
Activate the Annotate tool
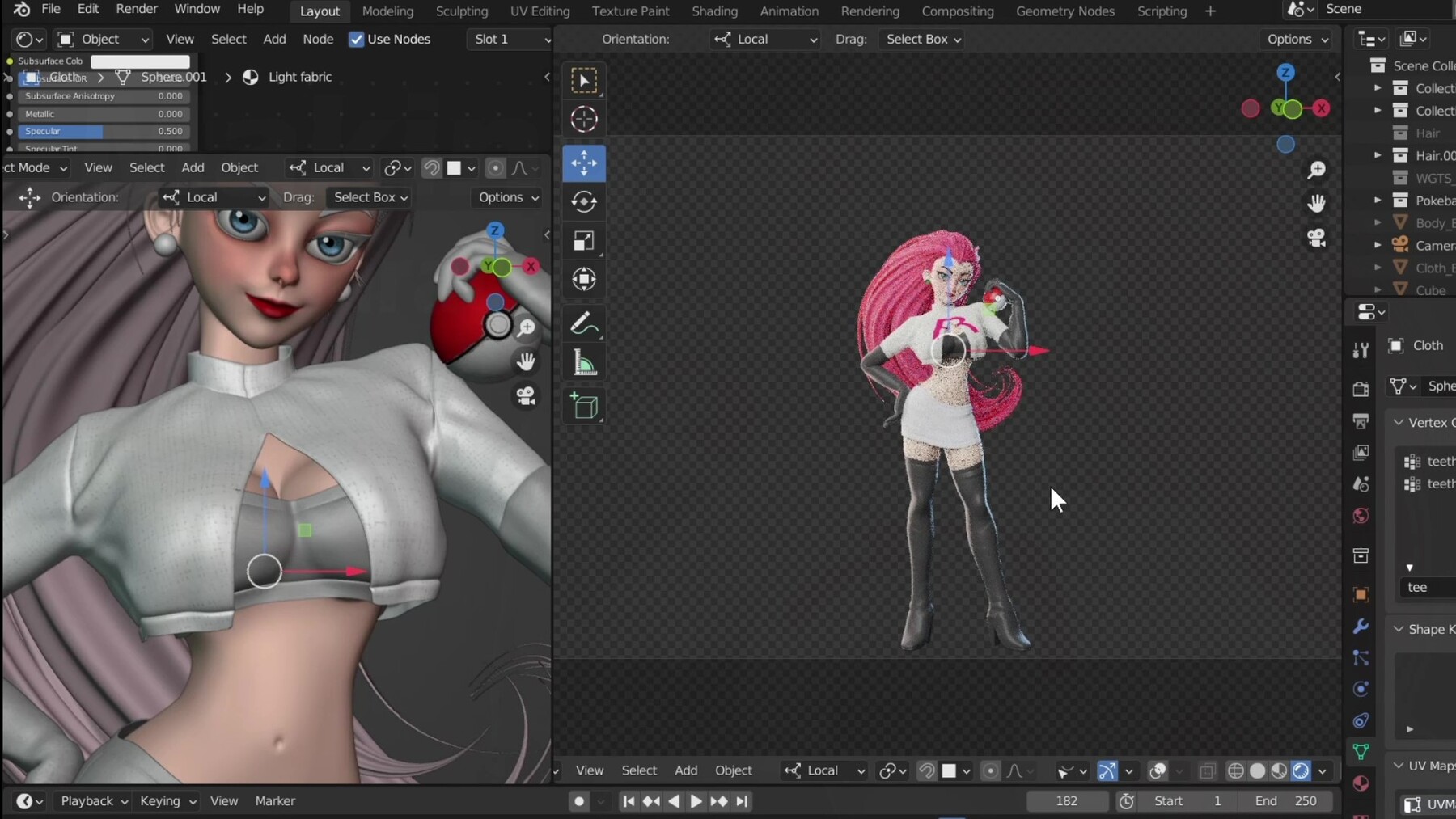coord(584,323)
